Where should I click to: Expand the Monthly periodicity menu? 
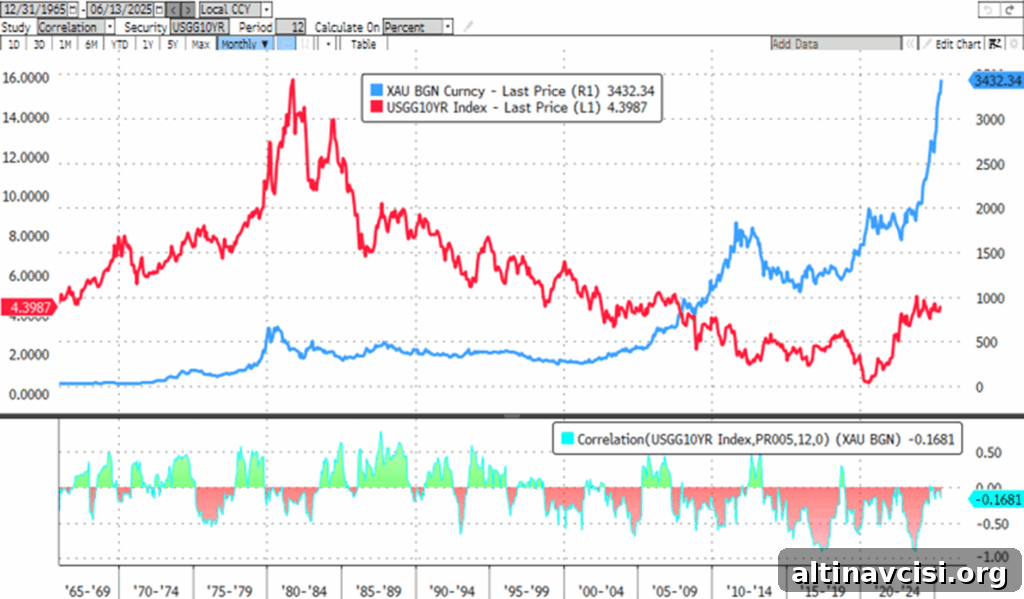pos(244,44)
